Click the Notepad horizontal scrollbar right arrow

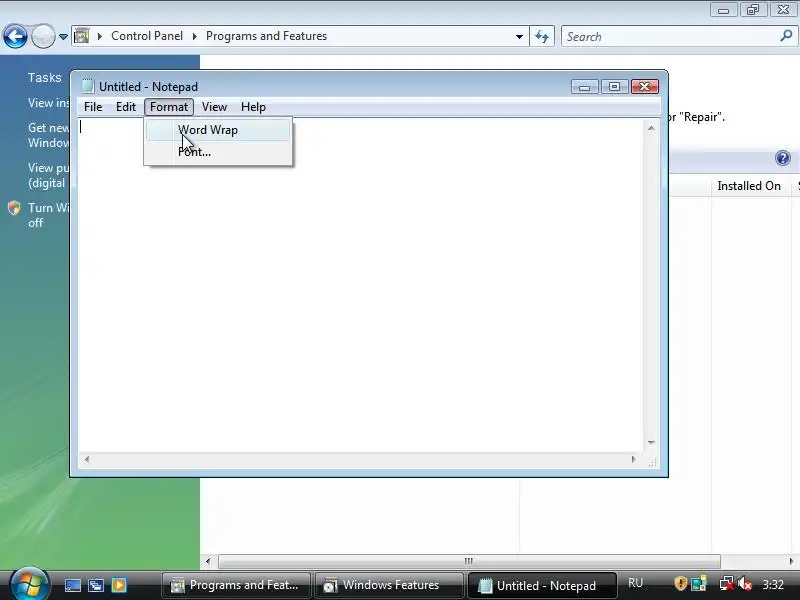[633, 459]
